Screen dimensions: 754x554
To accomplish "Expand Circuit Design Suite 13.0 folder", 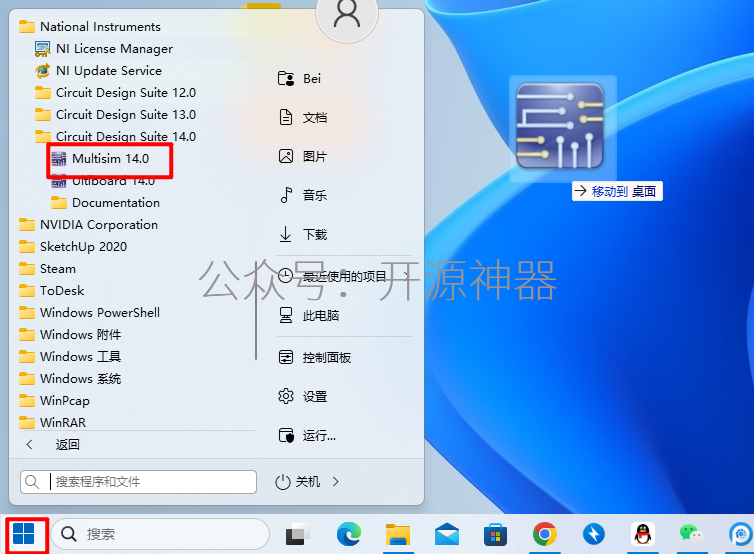I will click(x=115, y=114).
